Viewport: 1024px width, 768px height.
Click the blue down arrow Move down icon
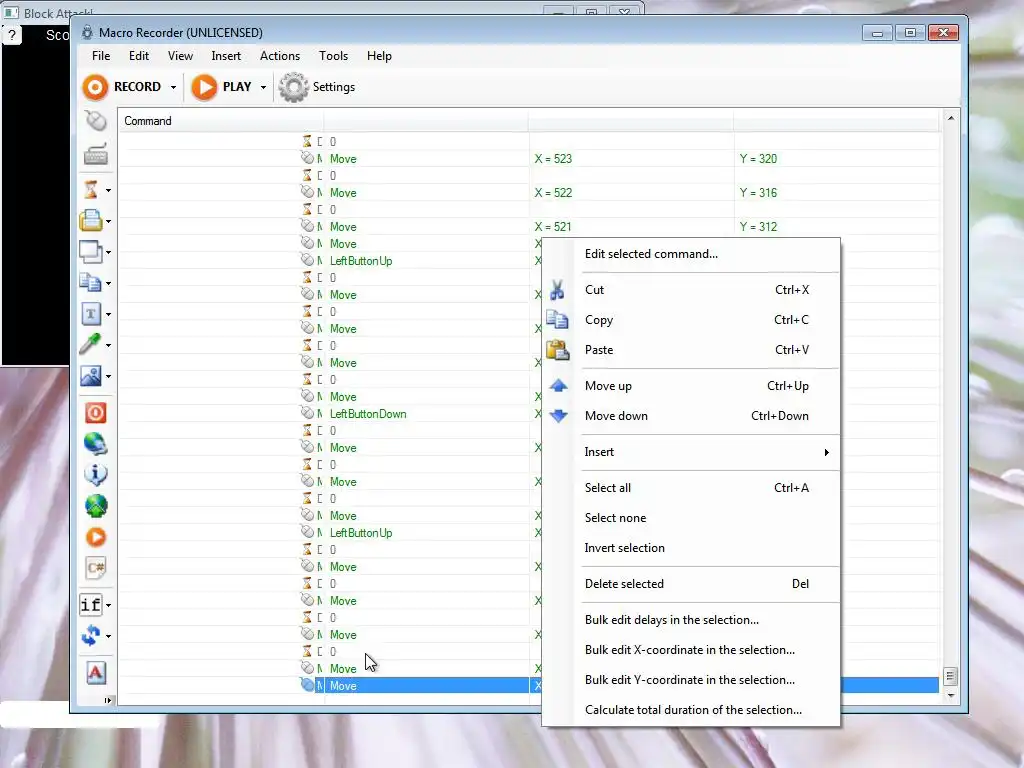click(558, 415)
